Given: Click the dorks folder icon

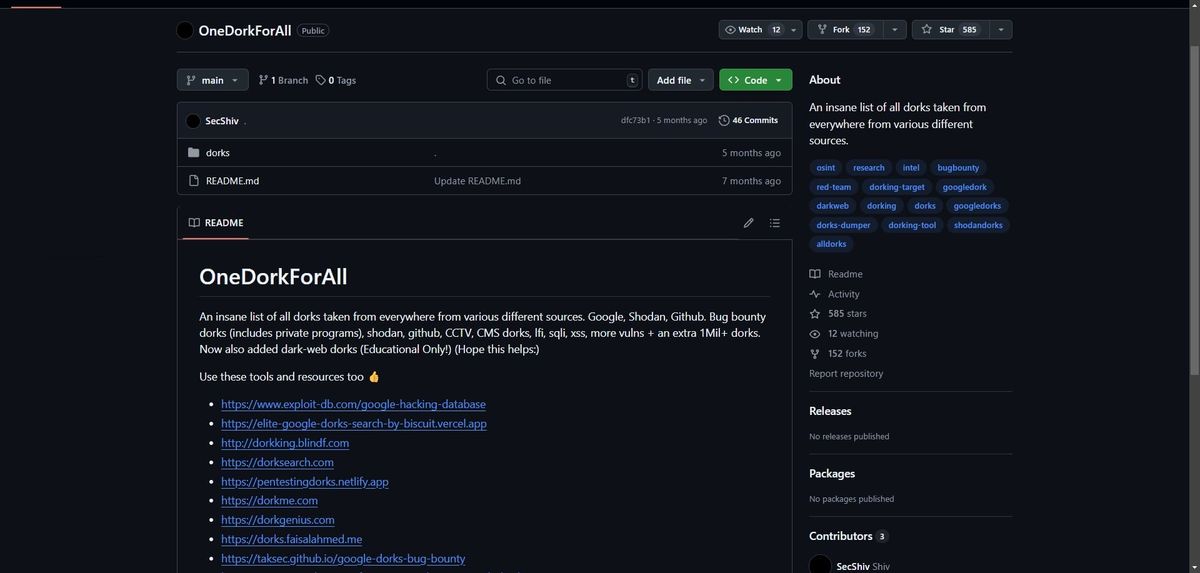Looking at the screenshot, I should 194,153.
